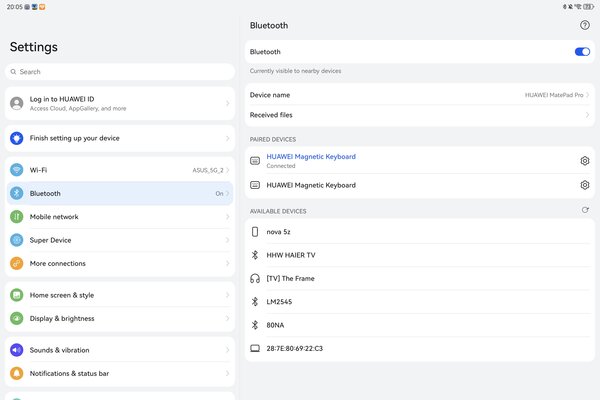Click the battery indicator in status bar

pyautogui.click(x=589, y=7)
